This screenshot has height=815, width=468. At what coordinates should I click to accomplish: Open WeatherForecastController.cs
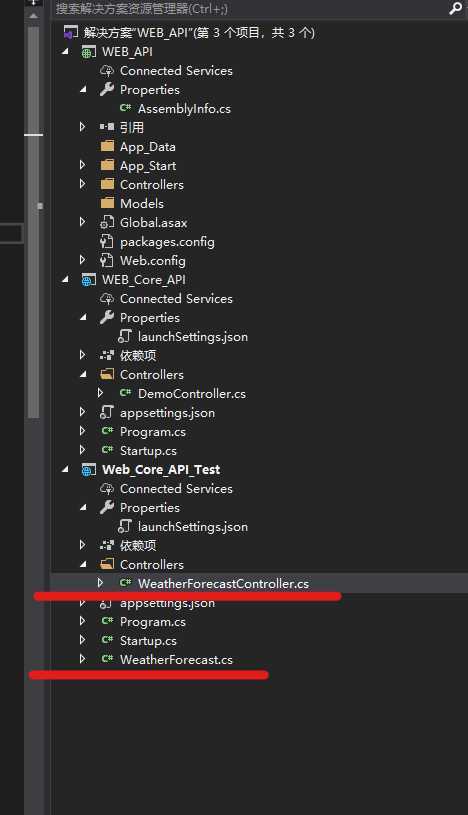pos(224,584)
